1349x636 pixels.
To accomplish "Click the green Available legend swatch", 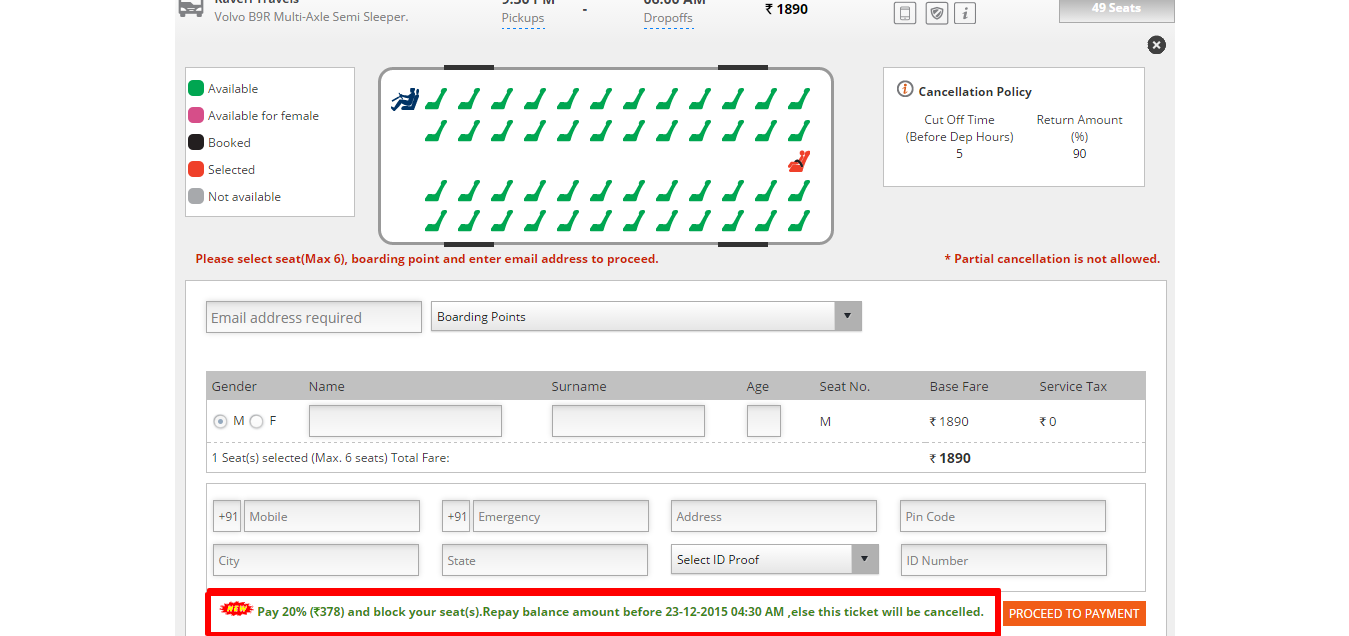I will click(x=196, y=89).
